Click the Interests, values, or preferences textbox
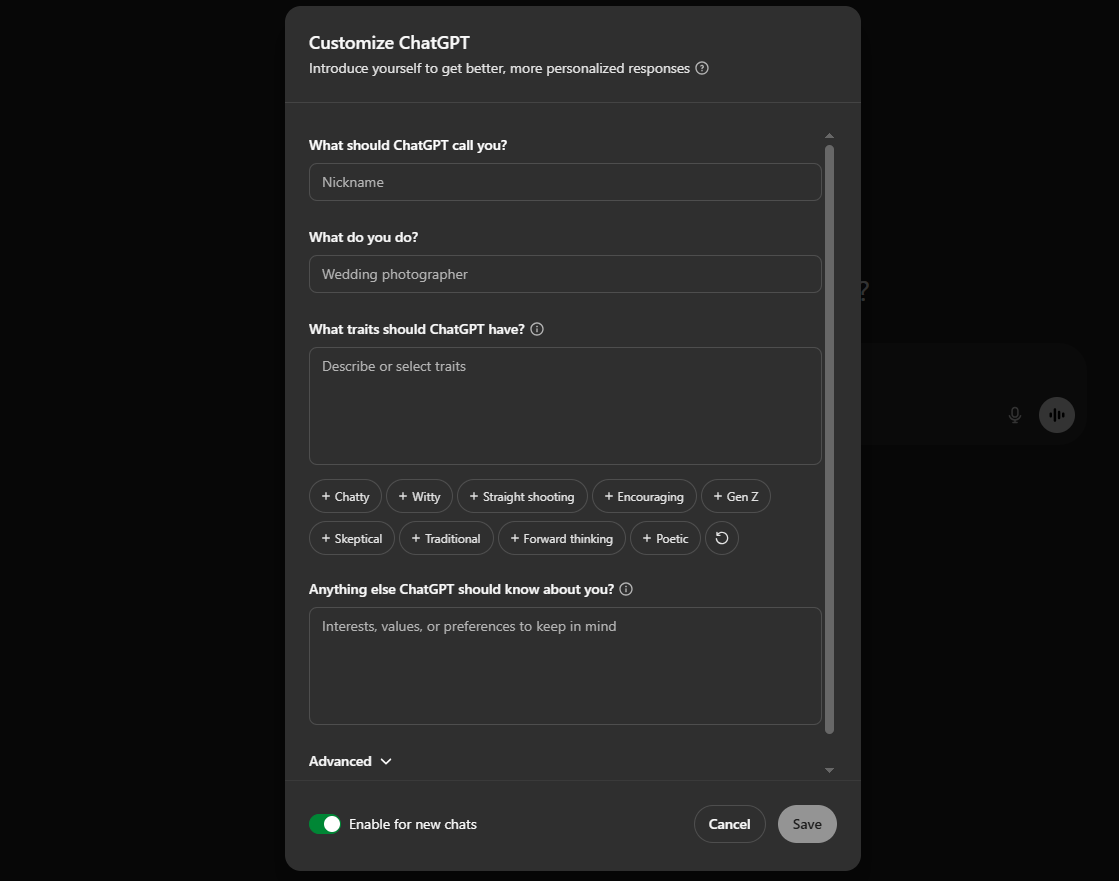 tap(564, 666)
